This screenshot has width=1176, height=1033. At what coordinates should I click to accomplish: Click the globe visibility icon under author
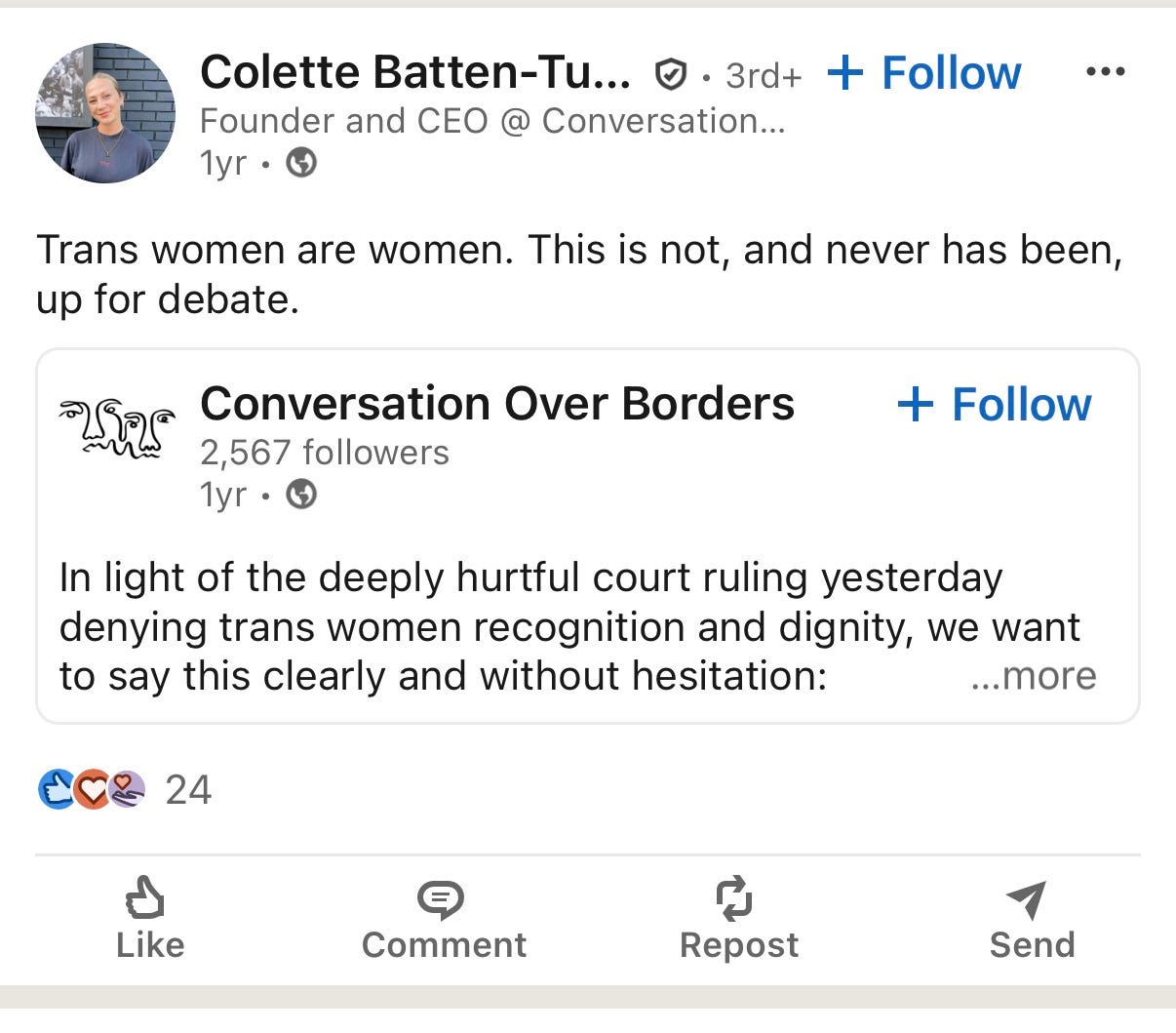301,163
